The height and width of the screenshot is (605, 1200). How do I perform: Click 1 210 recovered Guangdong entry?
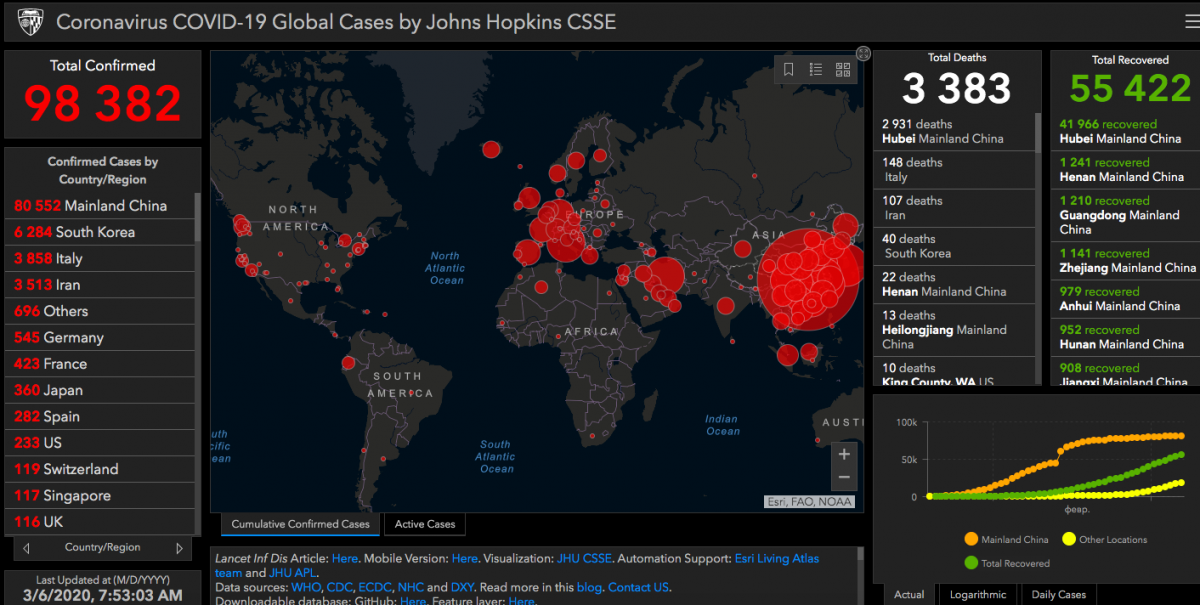[1127, 215]
